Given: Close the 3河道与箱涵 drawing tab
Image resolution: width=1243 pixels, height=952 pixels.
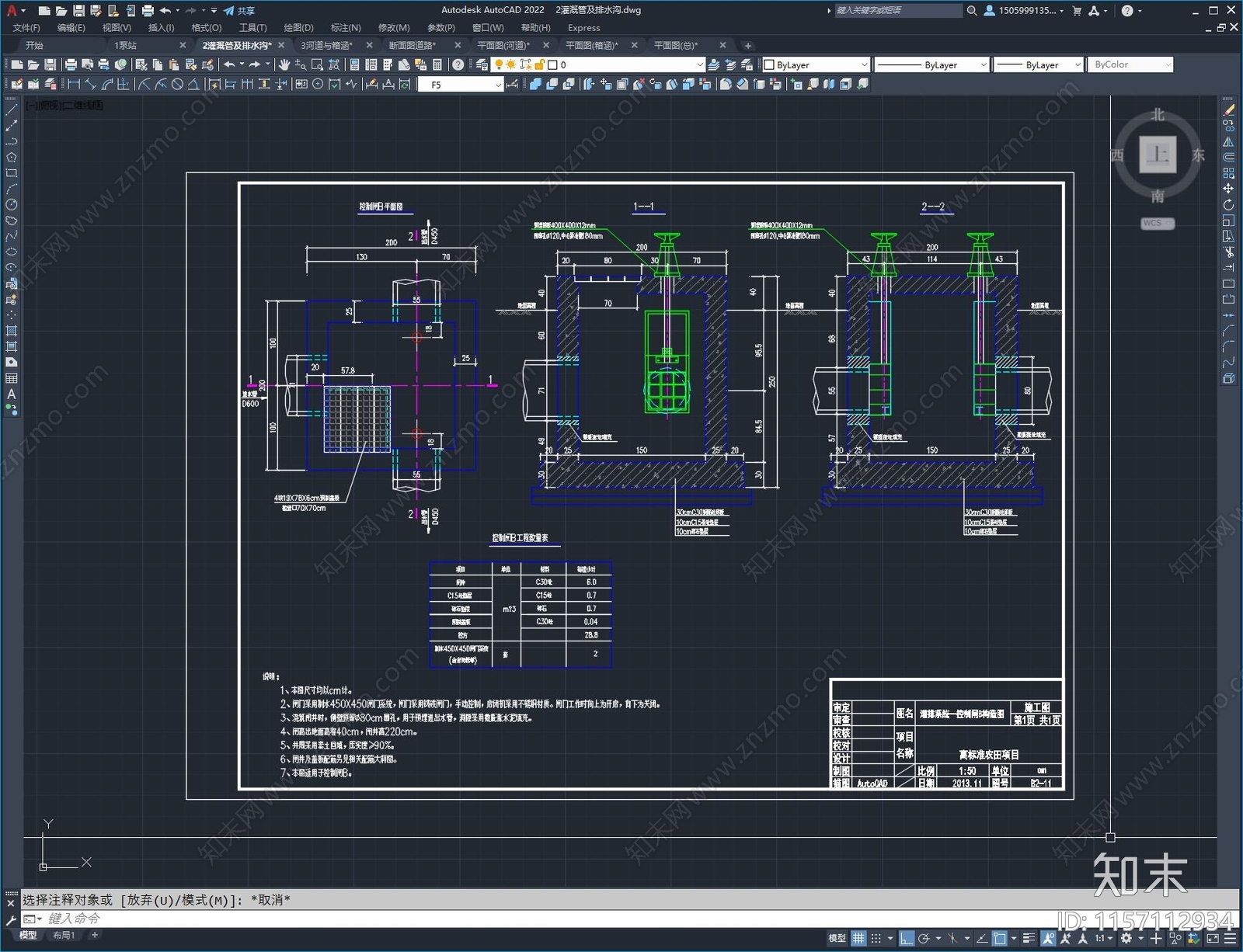Looking at the screenshot, I should point(369,45).
